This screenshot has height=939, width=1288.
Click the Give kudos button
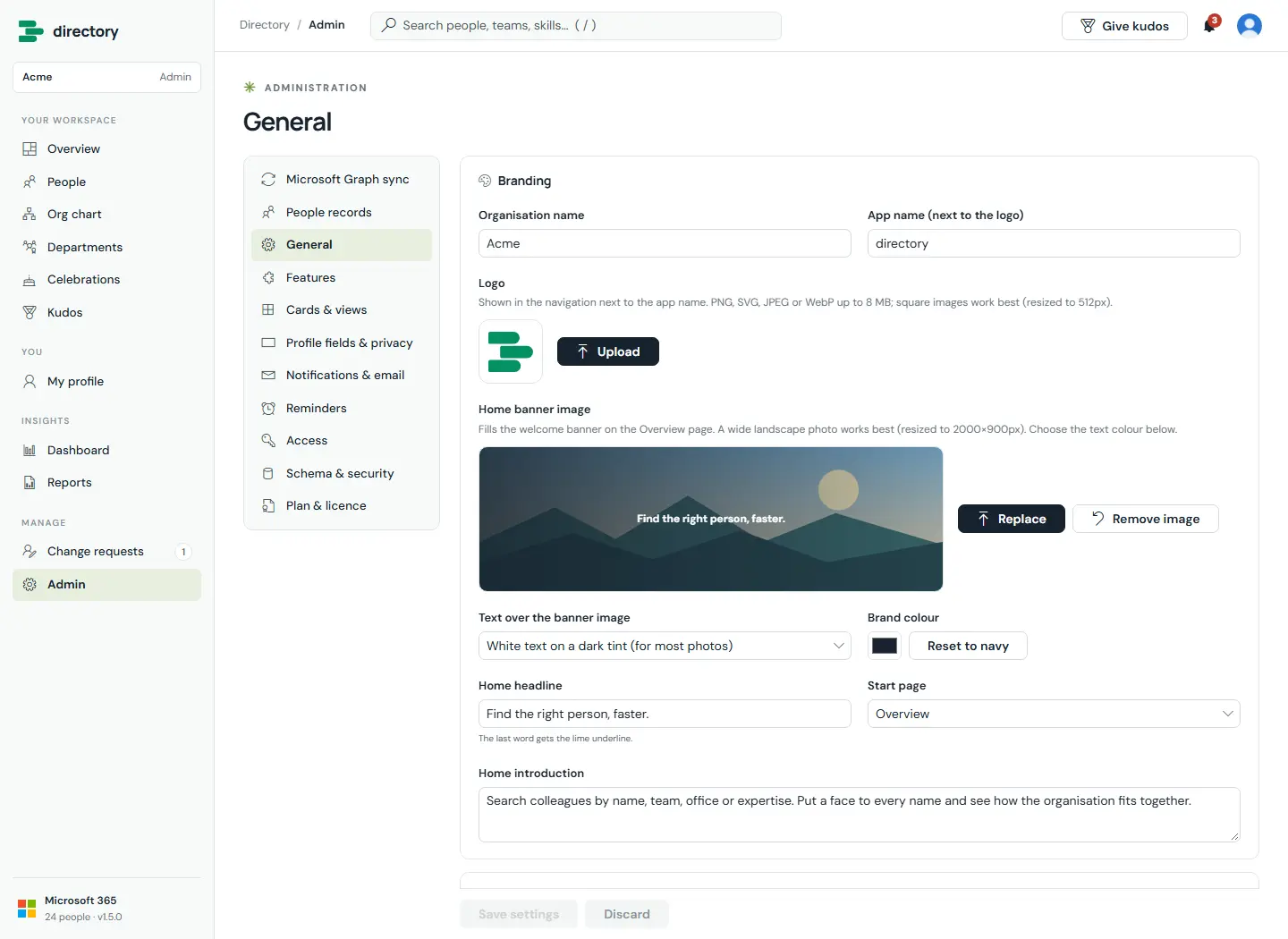click(1124, 26)
